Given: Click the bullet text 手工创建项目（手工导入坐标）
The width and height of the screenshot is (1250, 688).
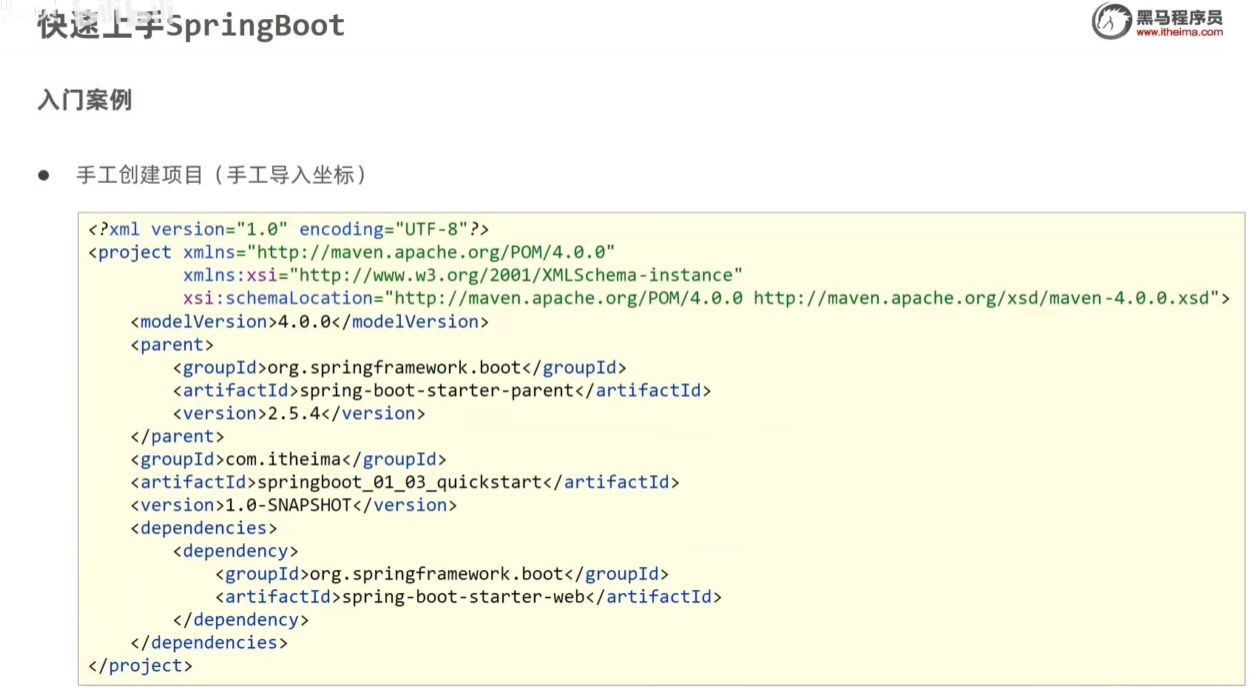Looking at the screenshot, I should [x=221, y=175].
